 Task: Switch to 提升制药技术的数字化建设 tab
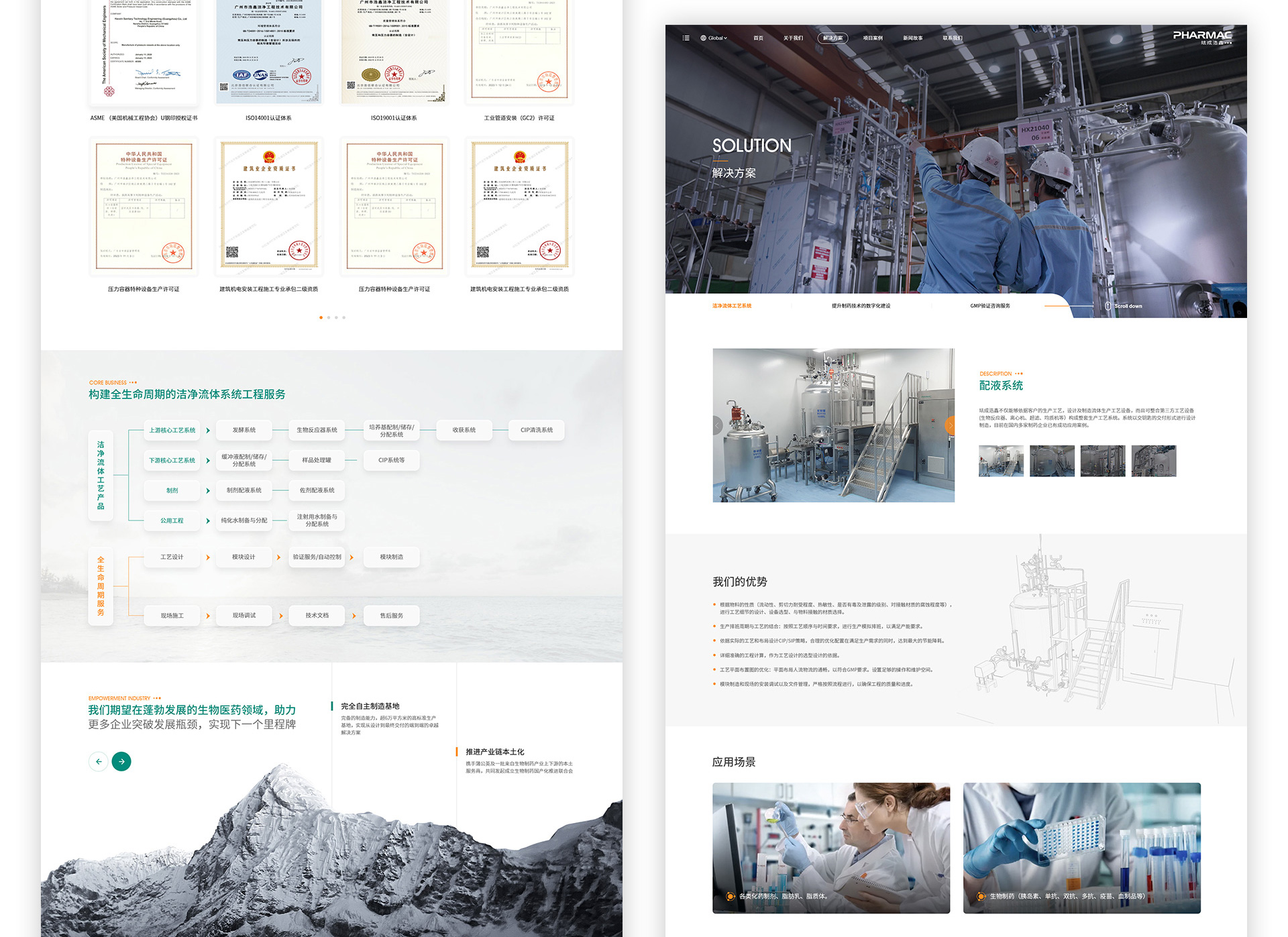[x=861, y=306]
